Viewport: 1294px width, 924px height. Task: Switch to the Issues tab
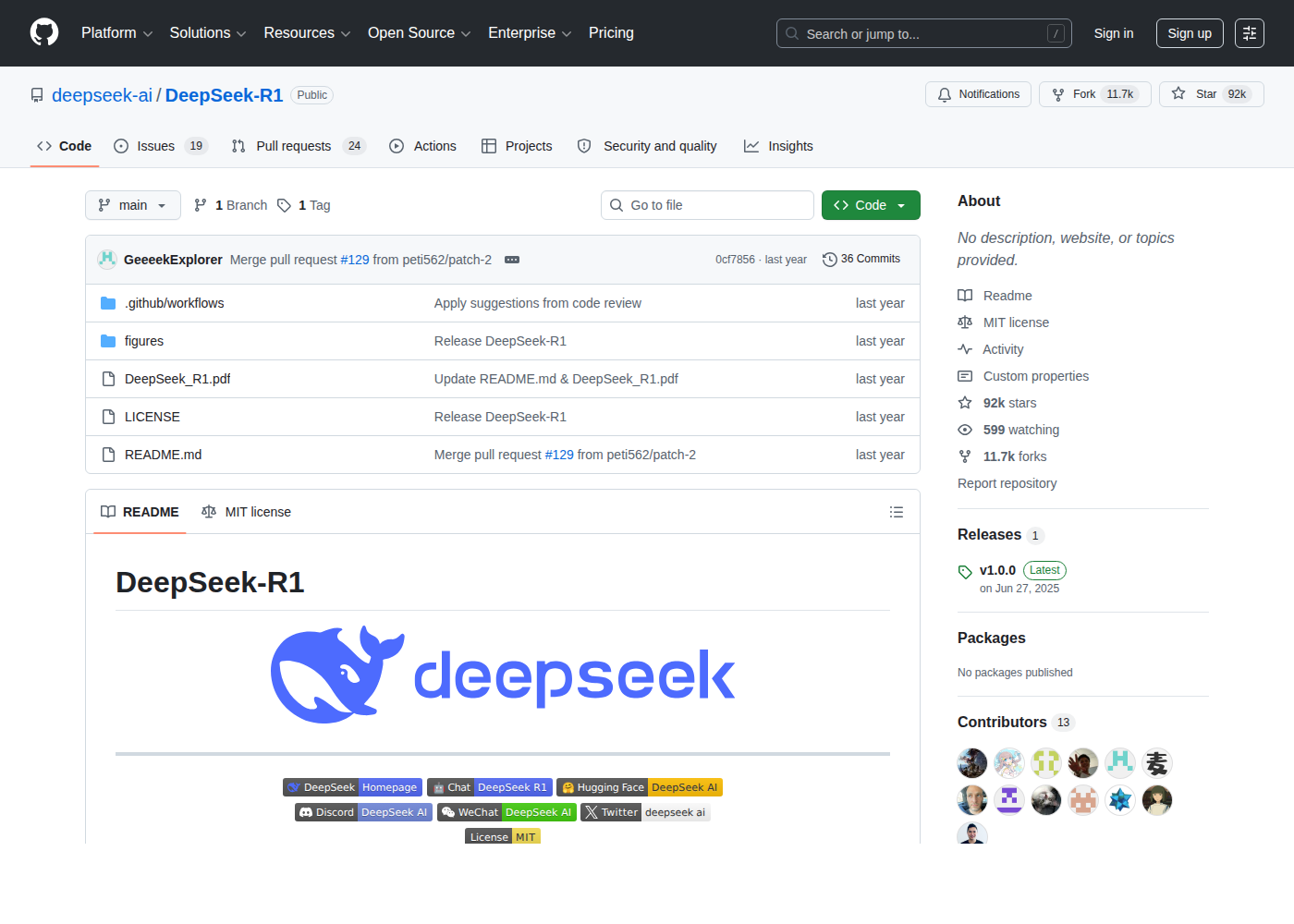[x=161, y=146]
